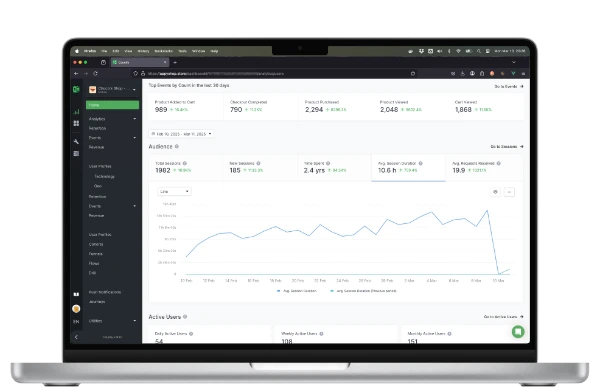Open Funnels in the sidebar
This screenshot has width=600, height=390.
[96, 254]
